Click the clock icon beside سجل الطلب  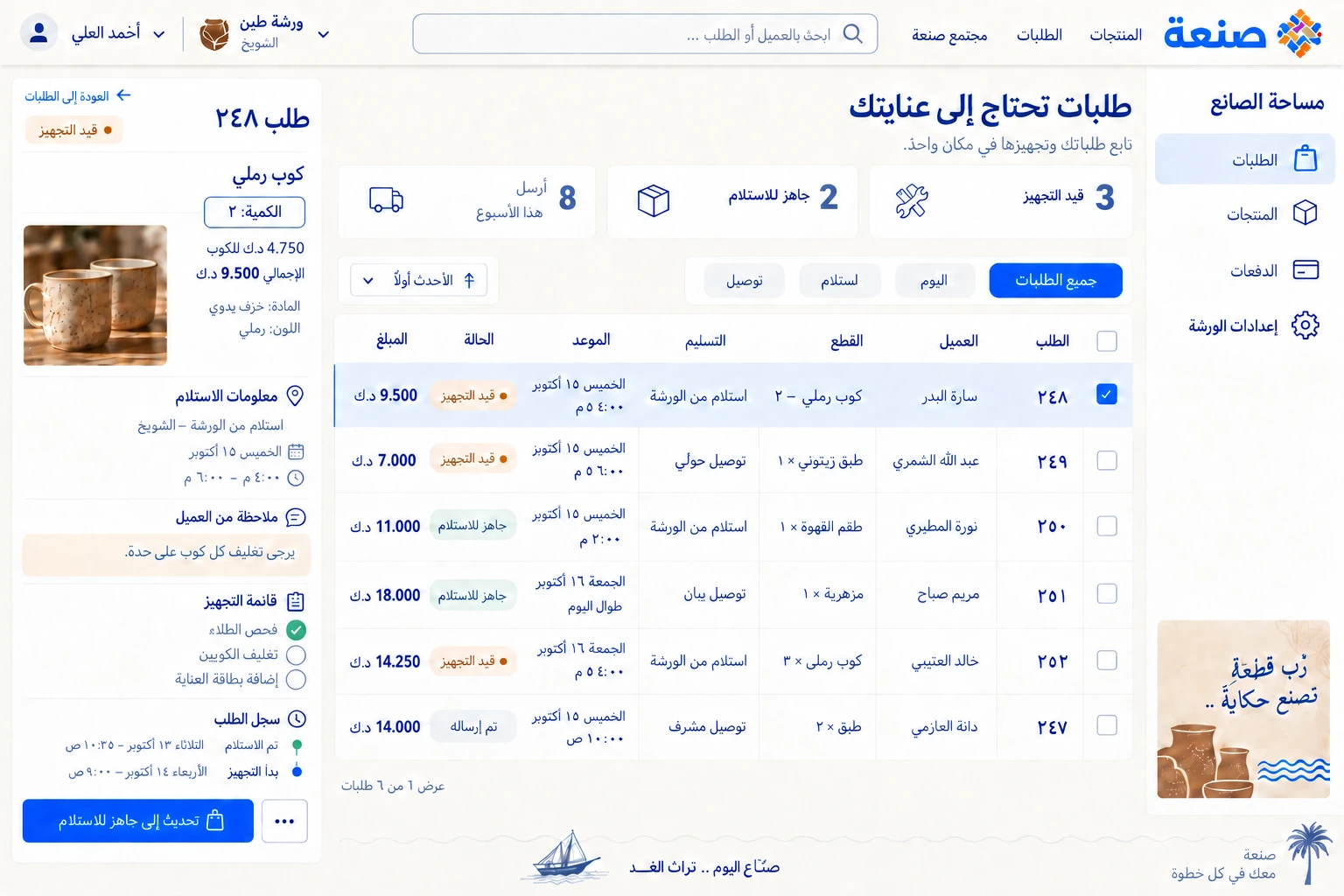[x=297, y=718]
